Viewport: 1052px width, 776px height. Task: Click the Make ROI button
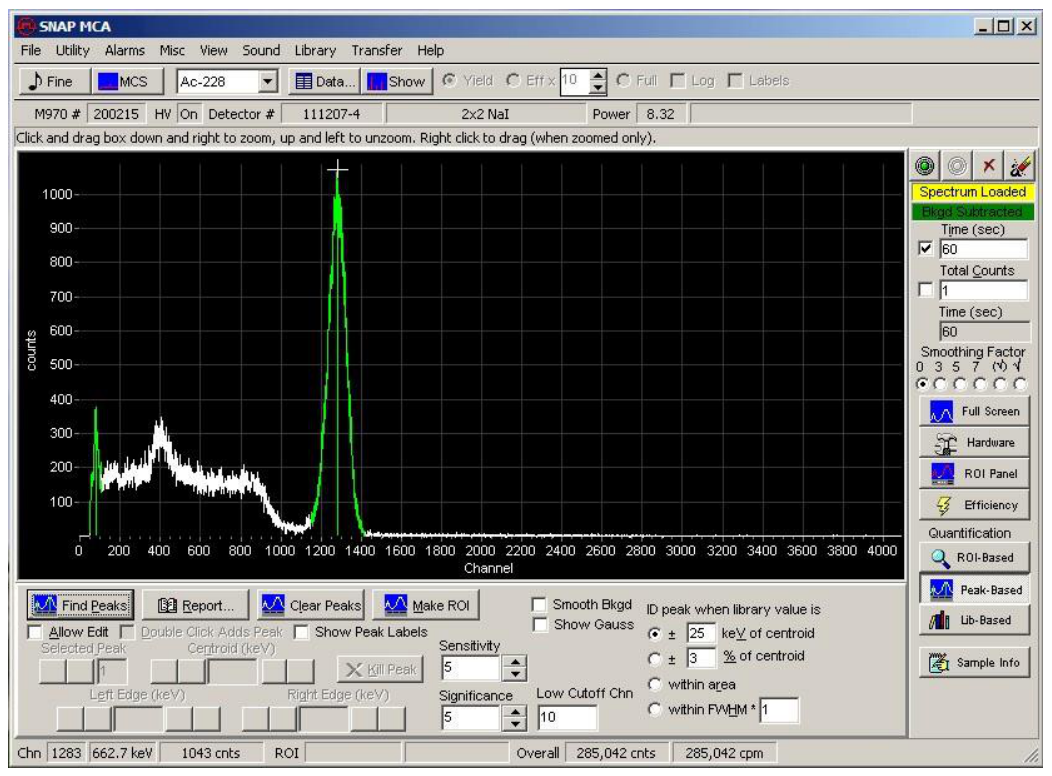tap(426, 605)
